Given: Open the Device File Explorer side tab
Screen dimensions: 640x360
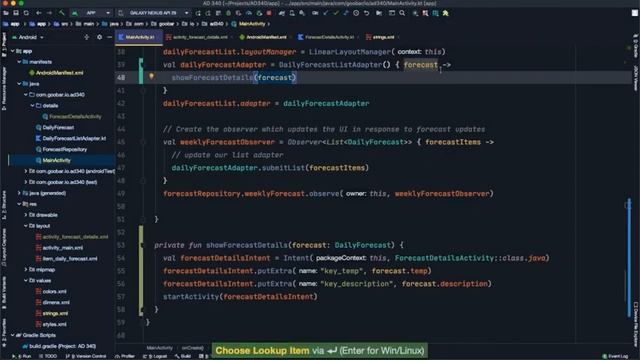Looking at the screenshot, I should click(636, 324).
